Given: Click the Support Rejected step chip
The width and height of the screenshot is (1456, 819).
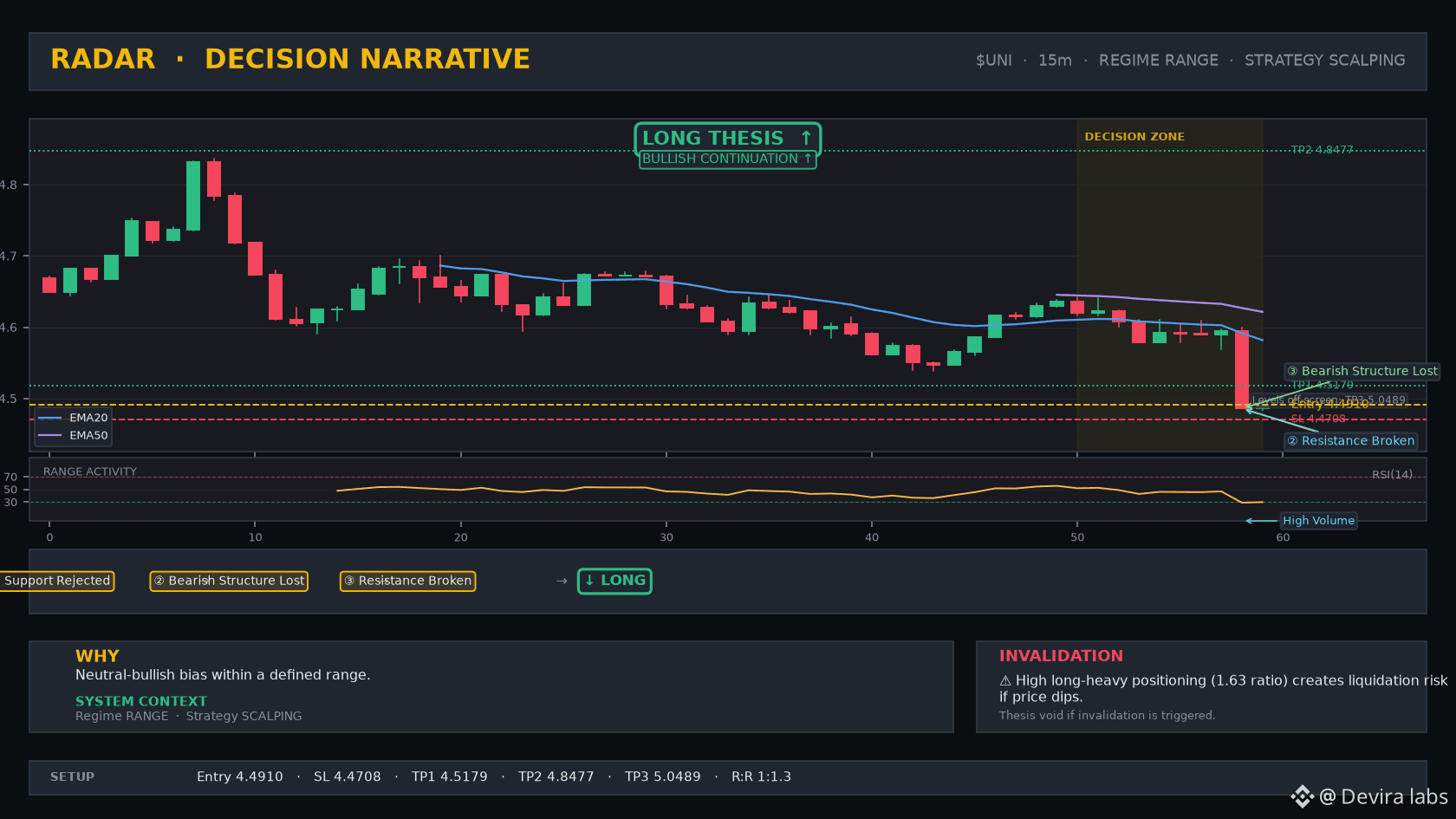Looking at the screenshot, I should [x=56, y=581].
